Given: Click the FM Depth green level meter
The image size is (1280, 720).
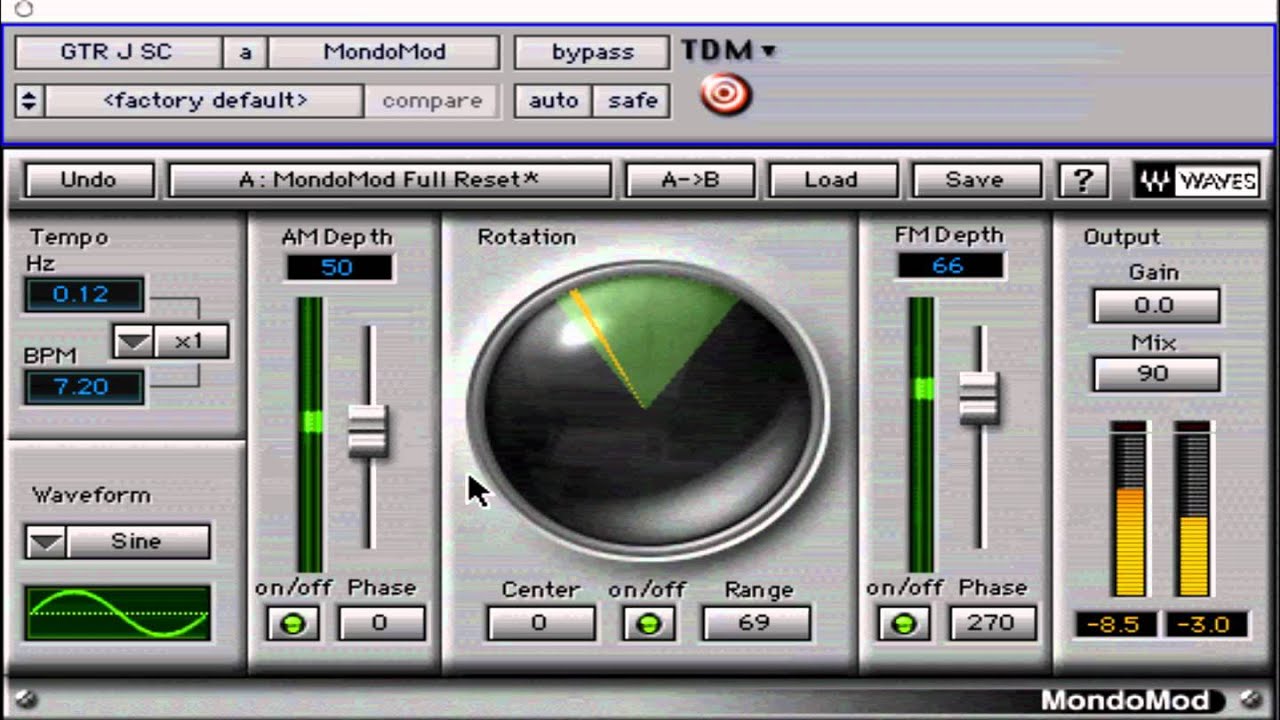Looking at the screenshot, I should coord(921,434).
